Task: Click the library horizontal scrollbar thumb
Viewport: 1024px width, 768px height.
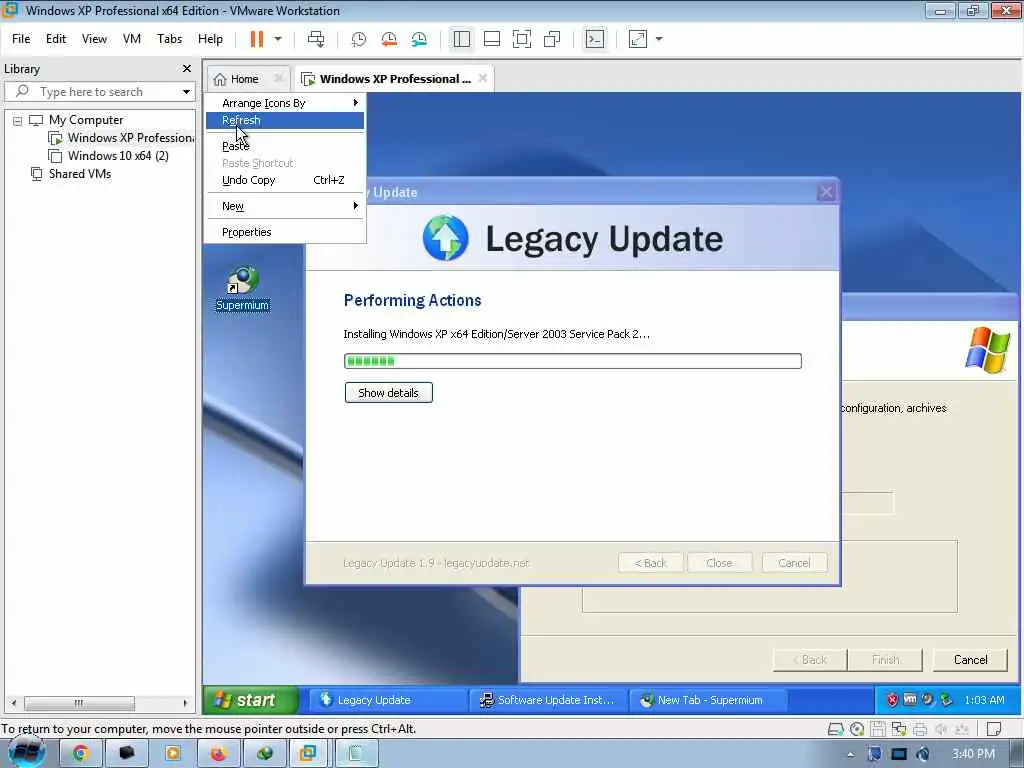Action: click(x=79, y=703)
